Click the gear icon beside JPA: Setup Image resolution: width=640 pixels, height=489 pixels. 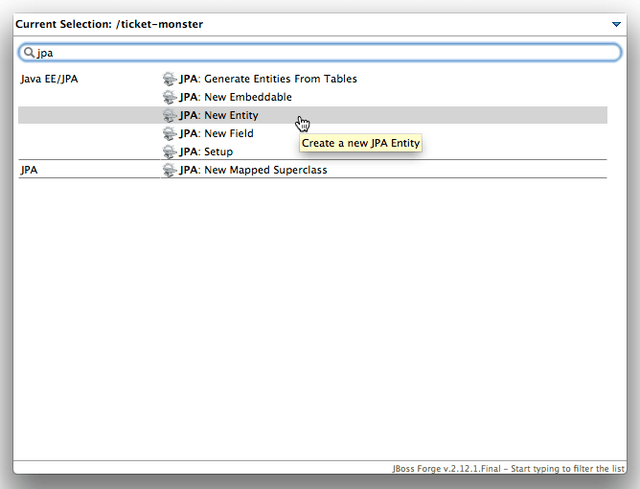[169, 152]
